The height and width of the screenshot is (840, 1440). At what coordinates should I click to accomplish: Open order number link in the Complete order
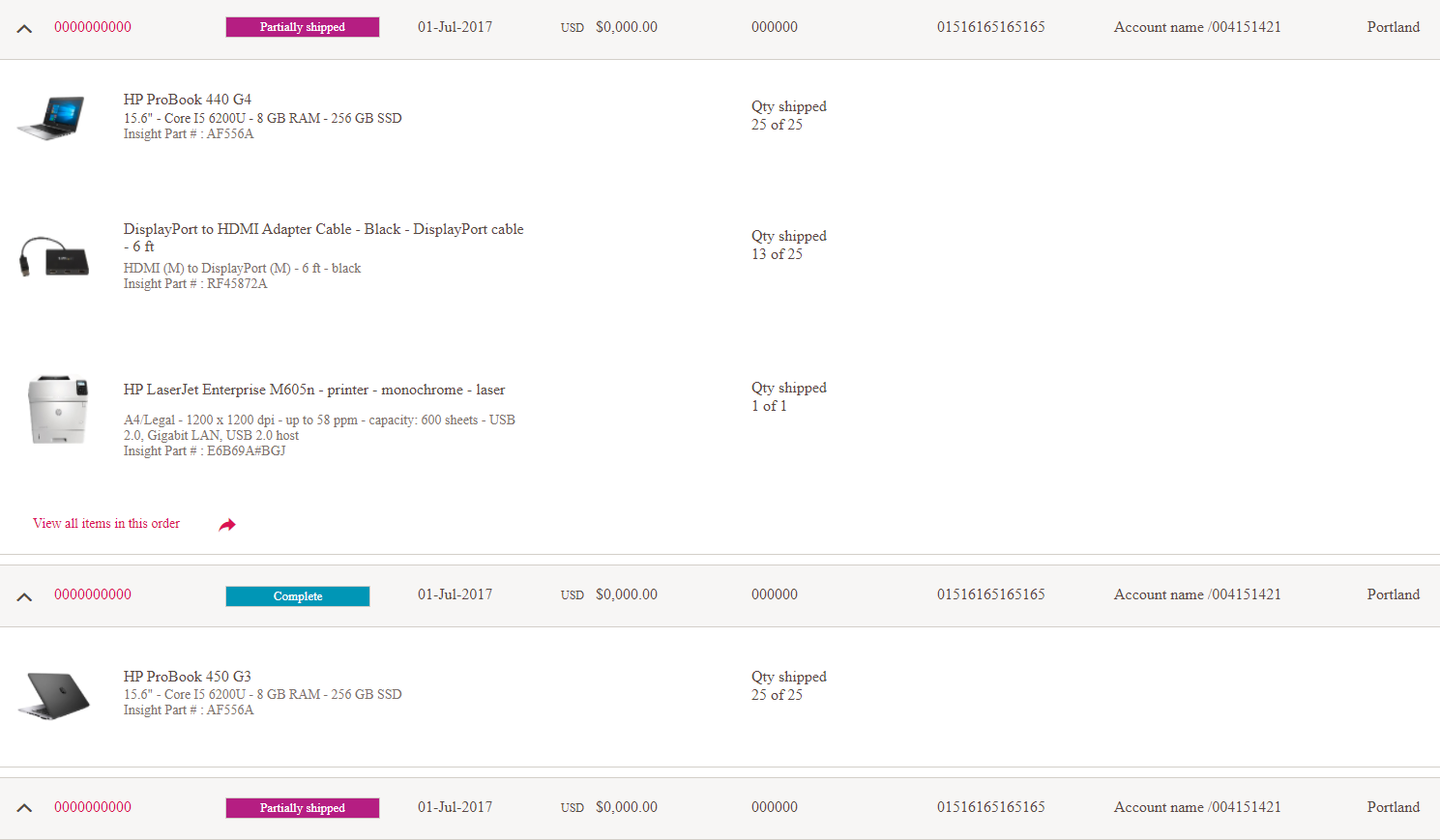click(93, 595)
